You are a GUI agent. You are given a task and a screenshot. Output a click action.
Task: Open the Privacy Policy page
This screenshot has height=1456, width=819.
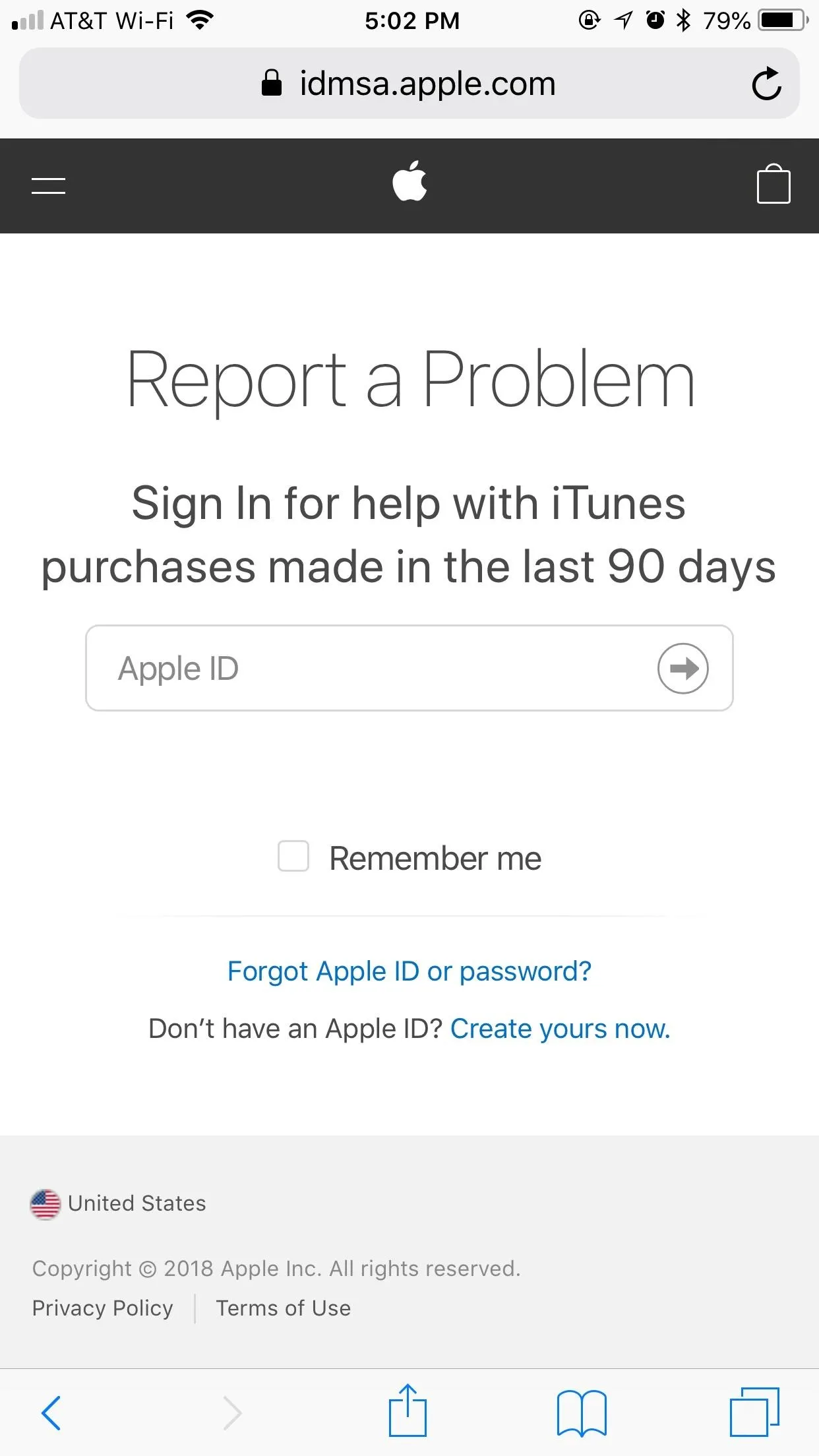(x=102, y=1308)
